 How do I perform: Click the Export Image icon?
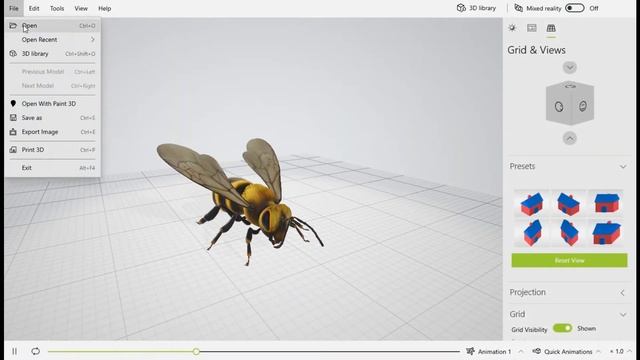click(13, 132)
